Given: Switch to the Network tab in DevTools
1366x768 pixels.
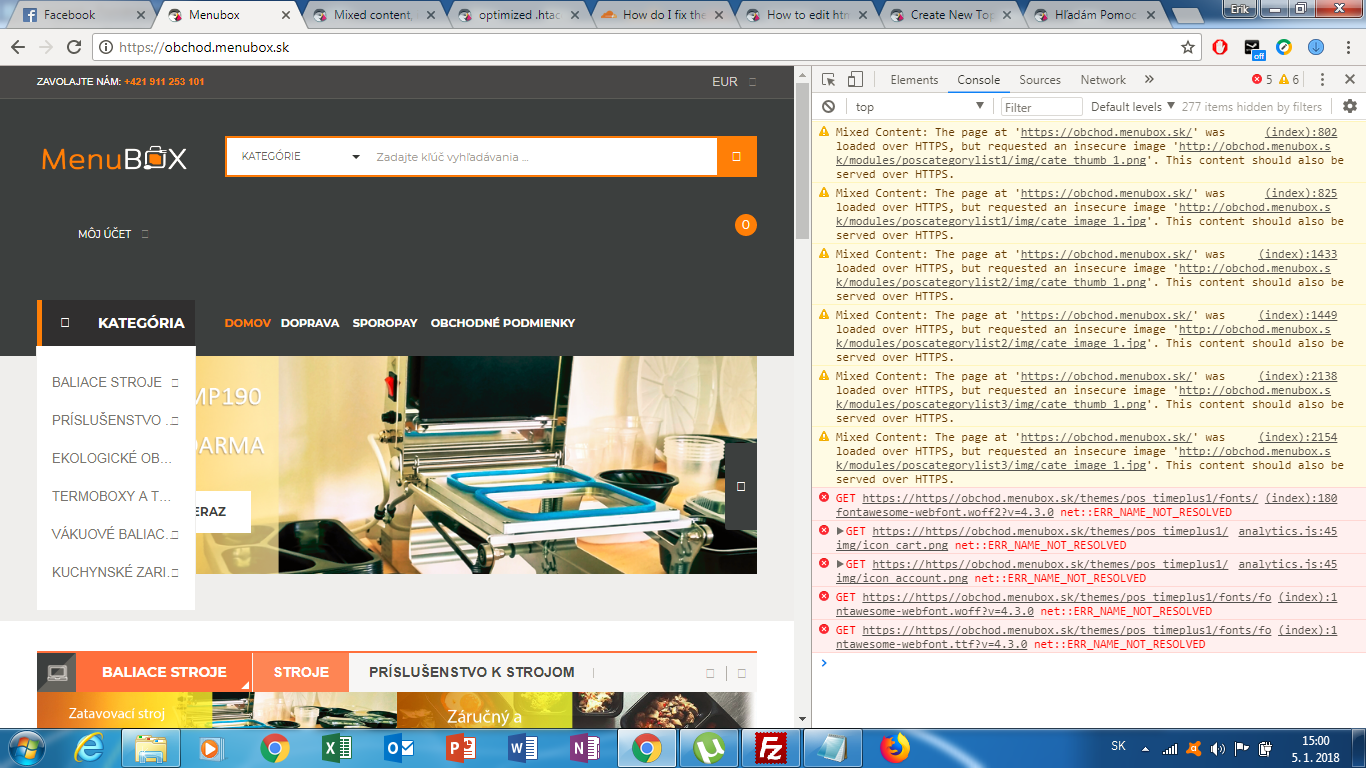Looking at the screenshot, I should pyautogui.click(x=1103, y=80).
